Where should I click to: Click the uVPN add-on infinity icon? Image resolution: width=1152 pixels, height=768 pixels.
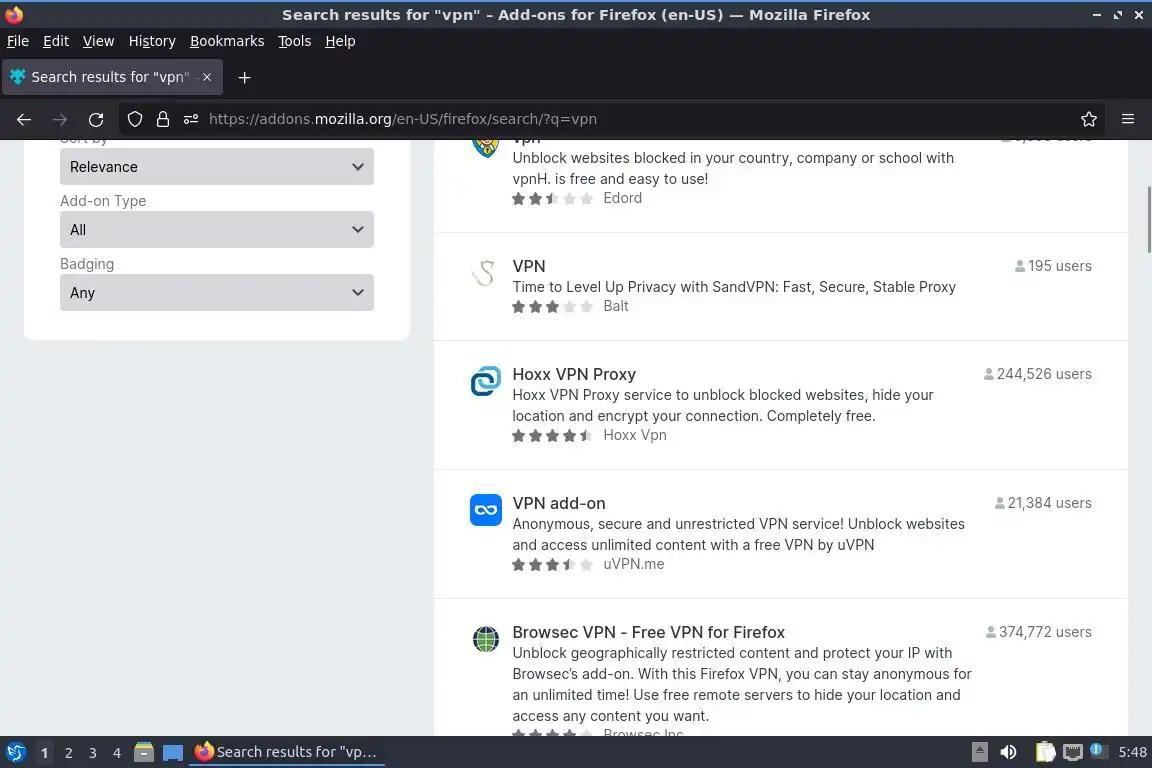tap(486, 510)
